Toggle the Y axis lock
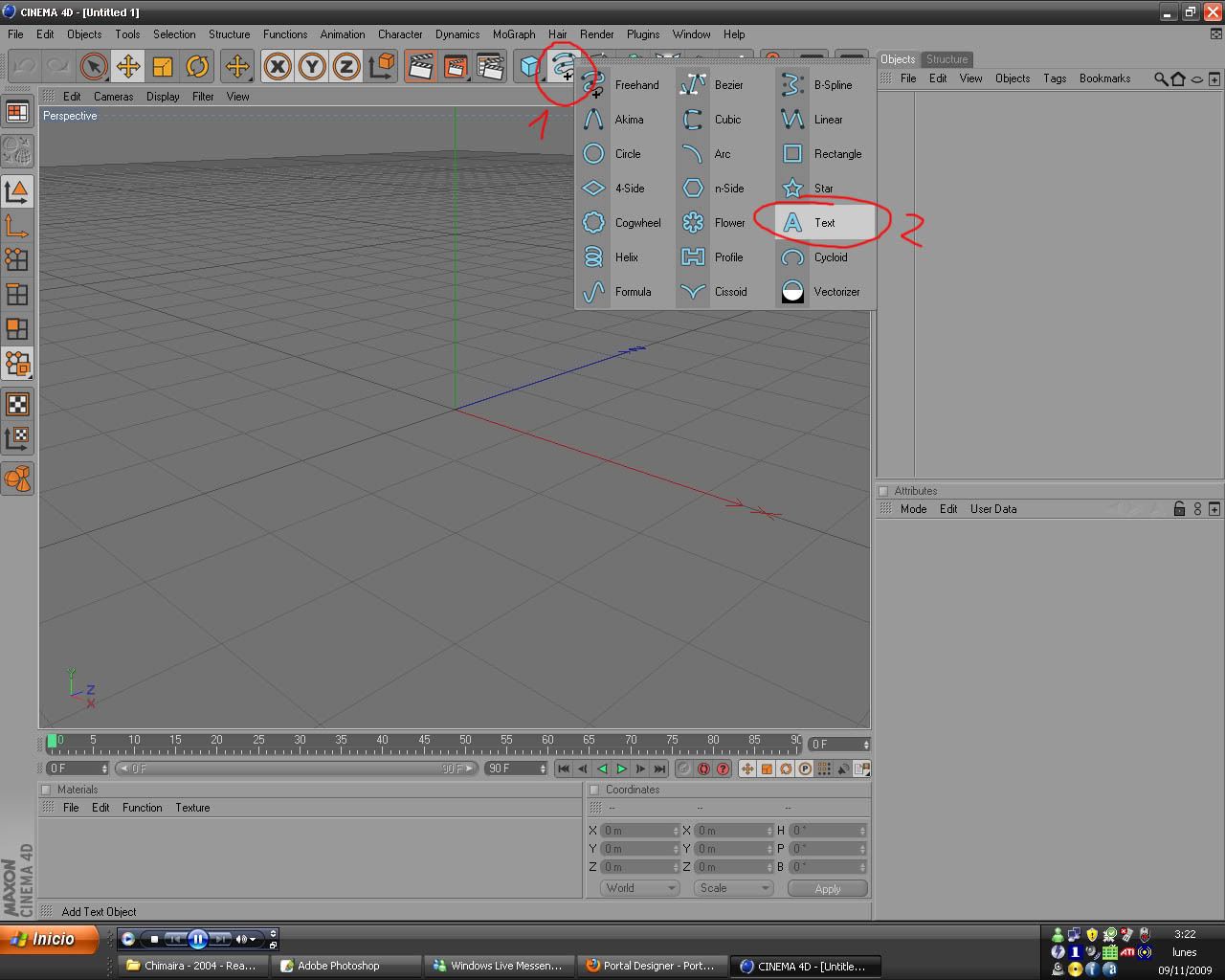Screen dimensions: 1225x980 tap(312, 66)
